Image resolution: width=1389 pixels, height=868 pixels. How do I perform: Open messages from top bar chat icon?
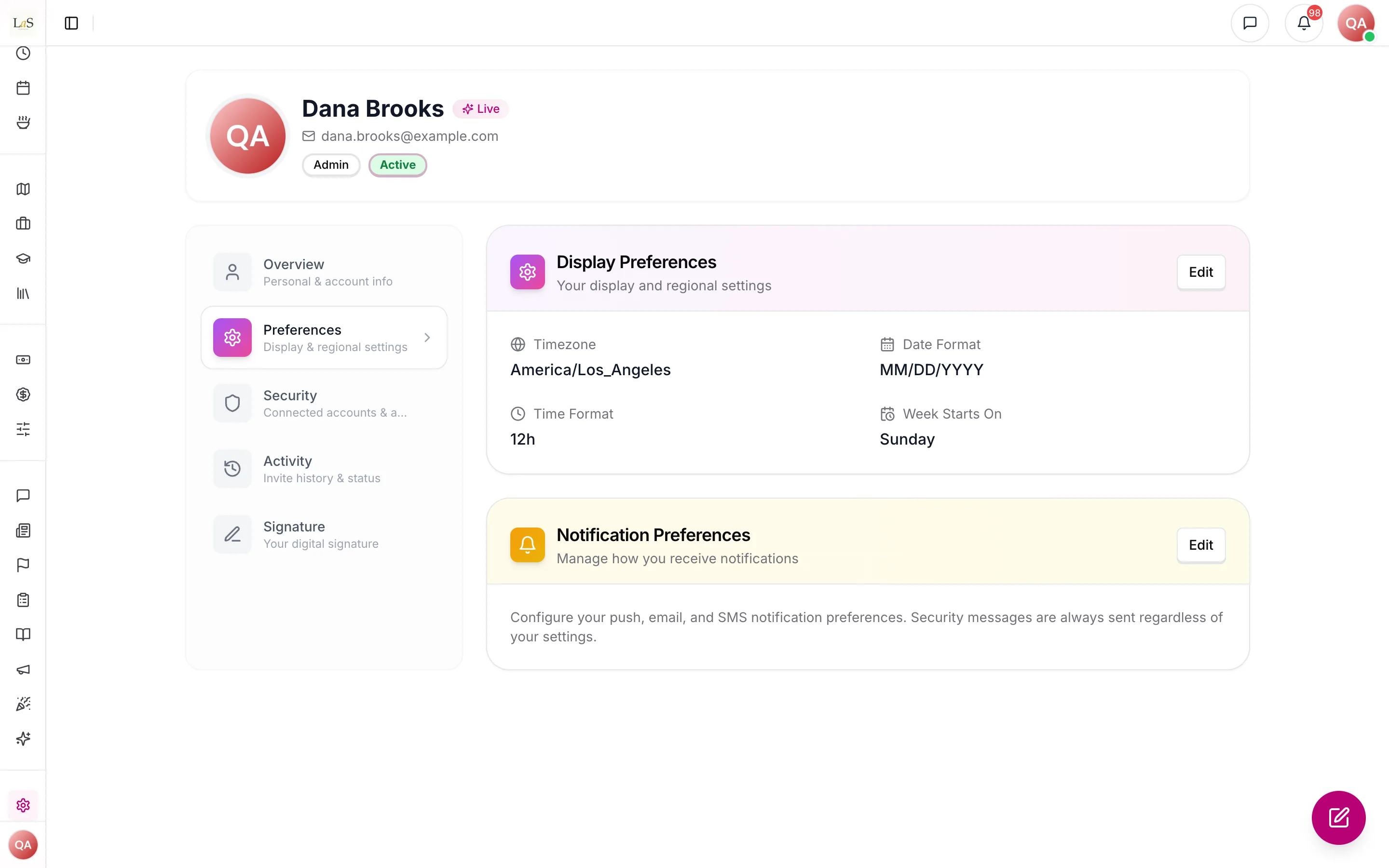1250,23
